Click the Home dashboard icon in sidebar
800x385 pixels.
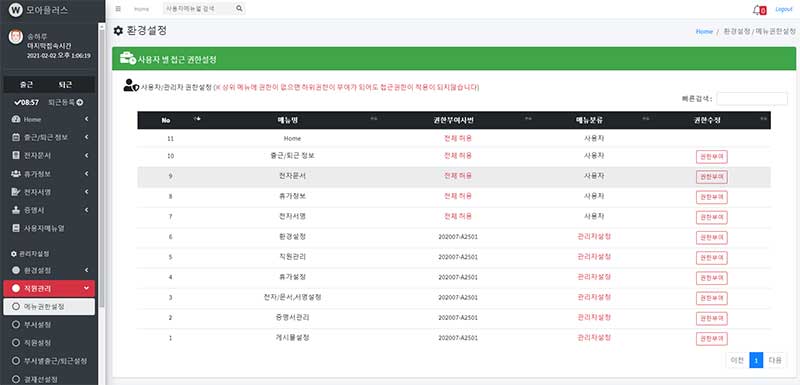[15, 119]
